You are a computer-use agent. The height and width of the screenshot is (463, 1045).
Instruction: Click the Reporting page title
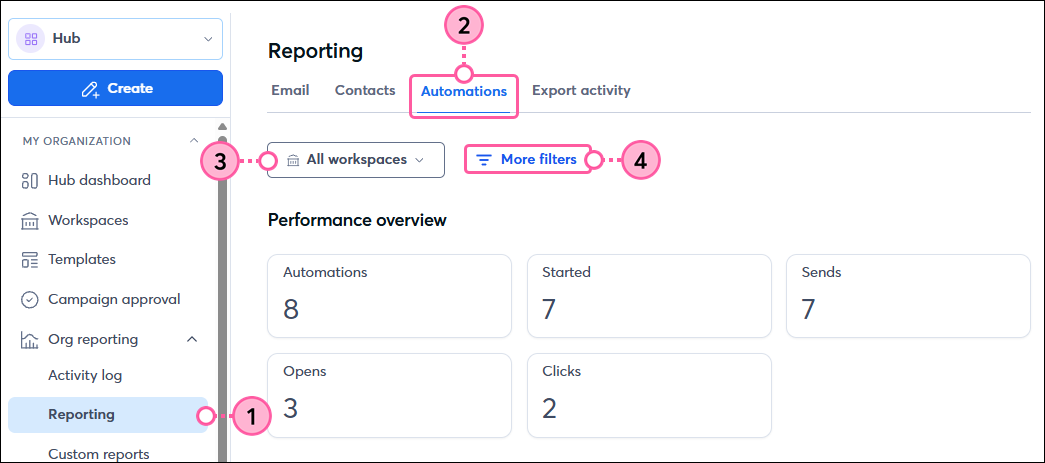pyautogui.click(x=315, y=51)
